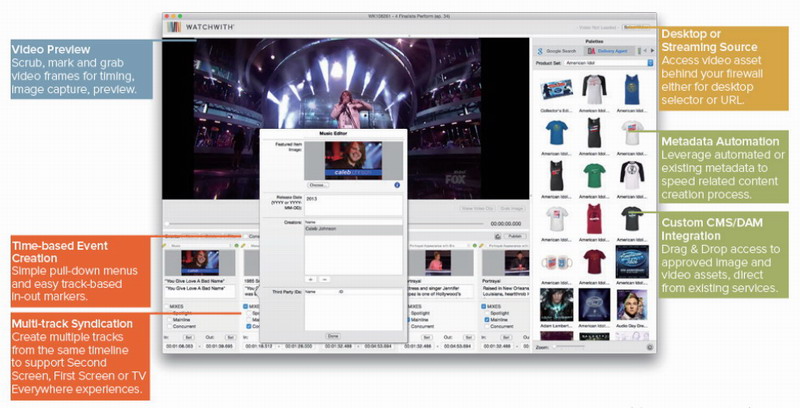Open the Google Search palette tab
800x408 pixels.
[x=557, y=51]
